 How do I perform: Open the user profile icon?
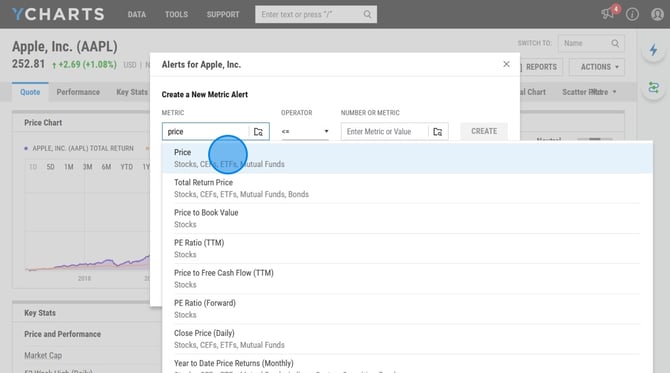[657, 14]
